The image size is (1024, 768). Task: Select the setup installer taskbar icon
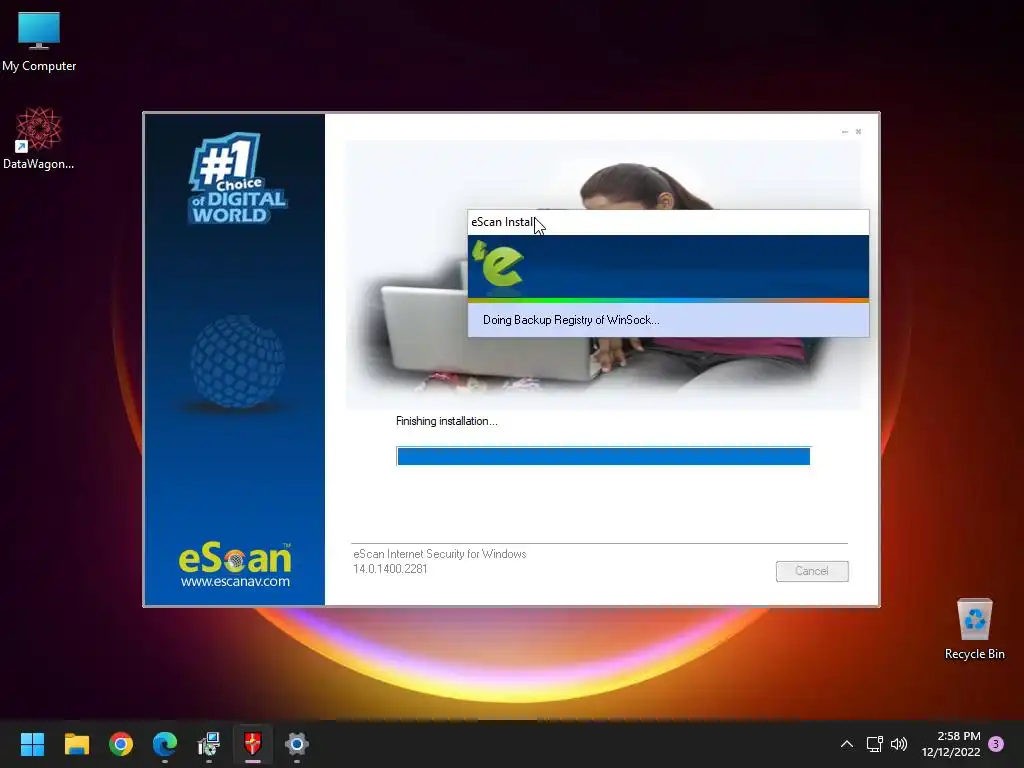point(209,744)
